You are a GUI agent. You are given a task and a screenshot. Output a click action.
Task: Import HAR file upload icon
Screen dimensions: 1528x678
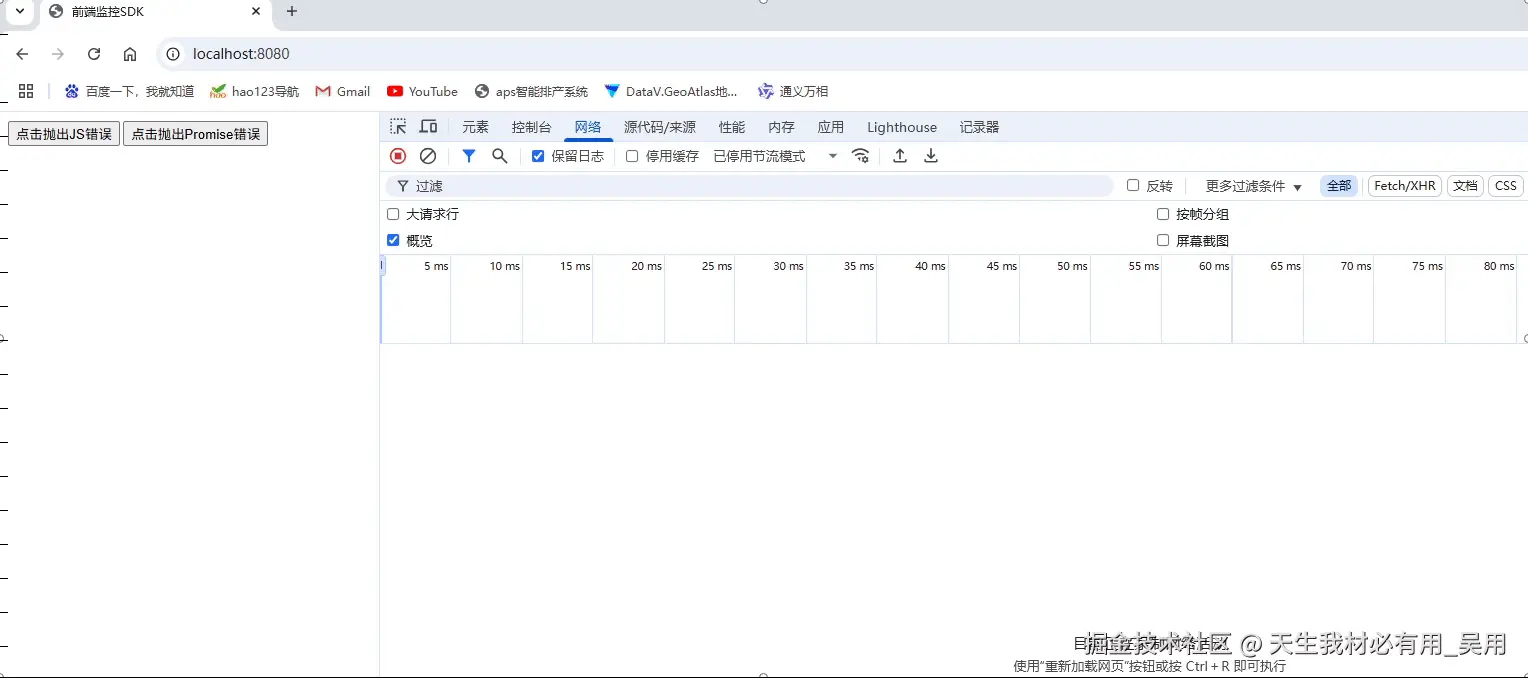click(x=900, y=156)
